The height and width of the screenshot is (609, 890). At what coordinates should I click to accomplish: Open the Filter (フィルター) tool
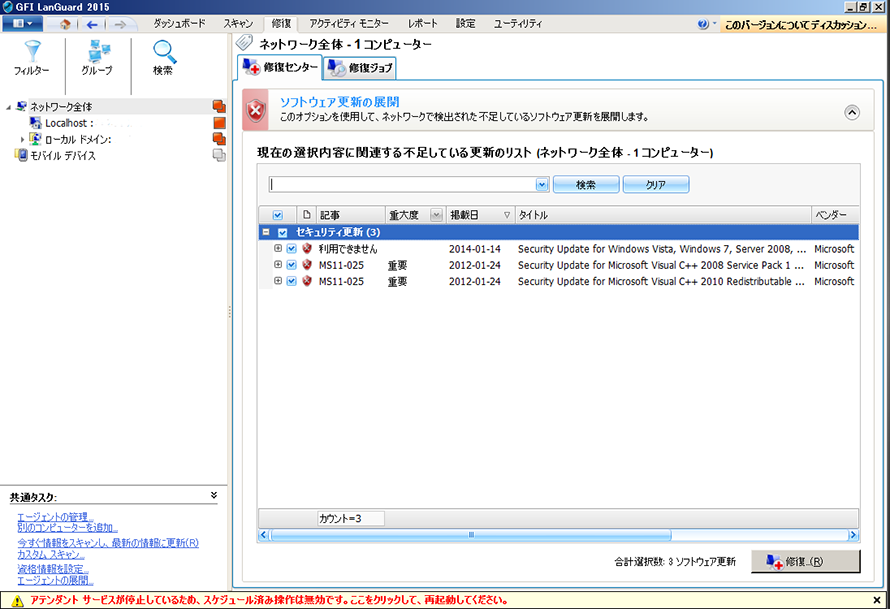pos(32,58)
